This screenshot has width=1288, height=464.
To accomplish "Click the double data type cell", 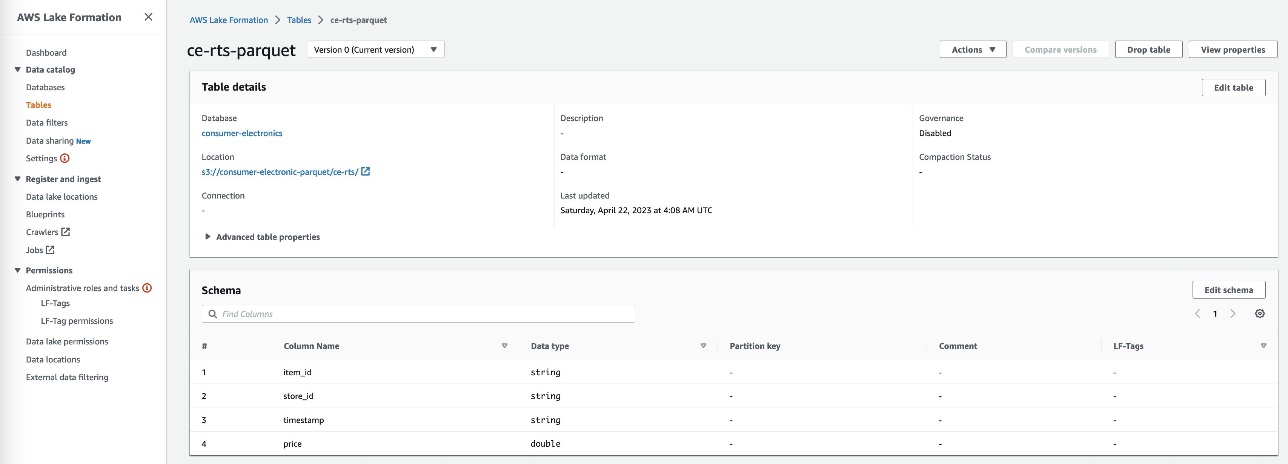I will [545, 443].
